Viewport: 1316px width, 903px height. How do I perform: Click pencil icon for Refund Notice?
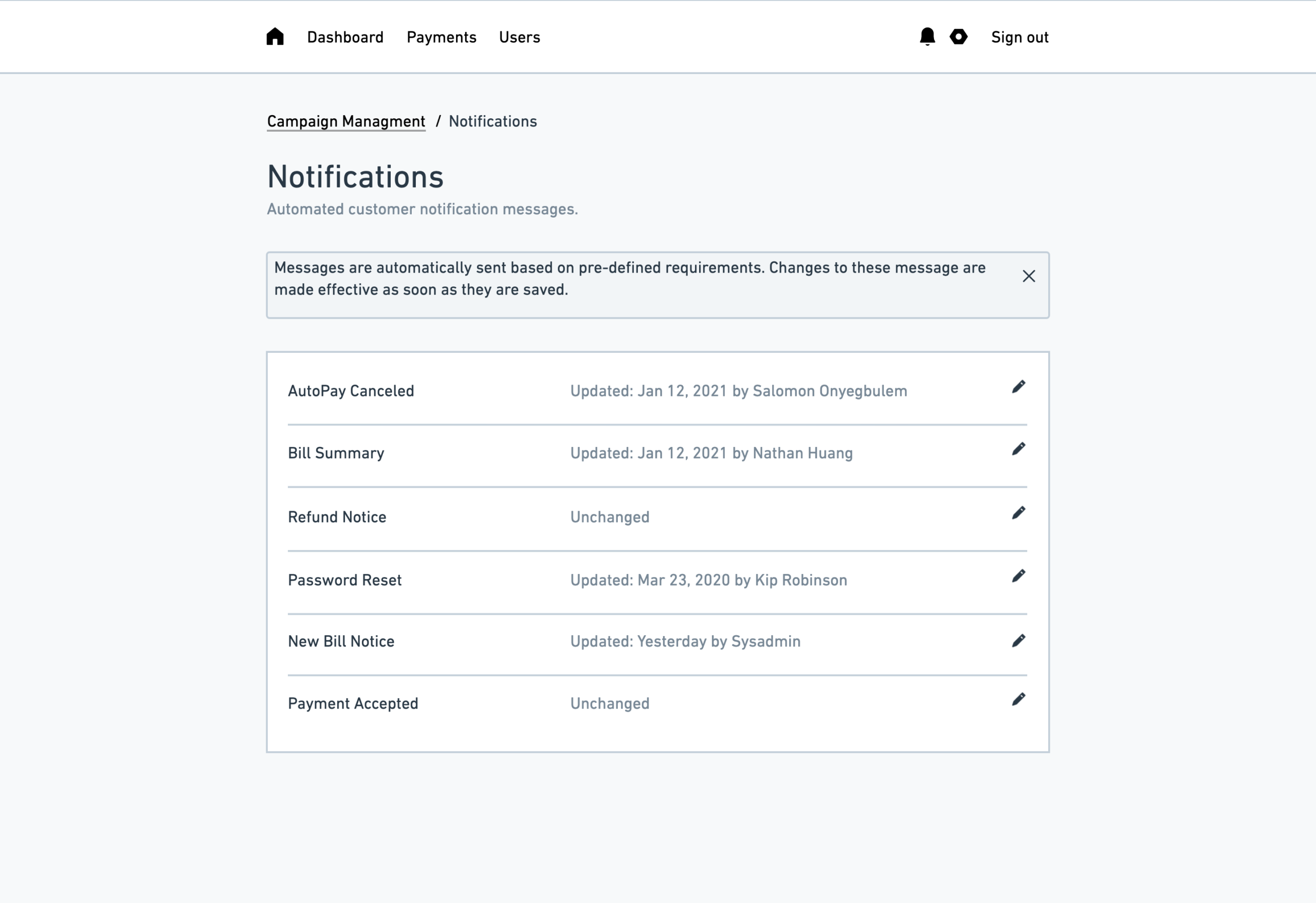coord(1018,513)
